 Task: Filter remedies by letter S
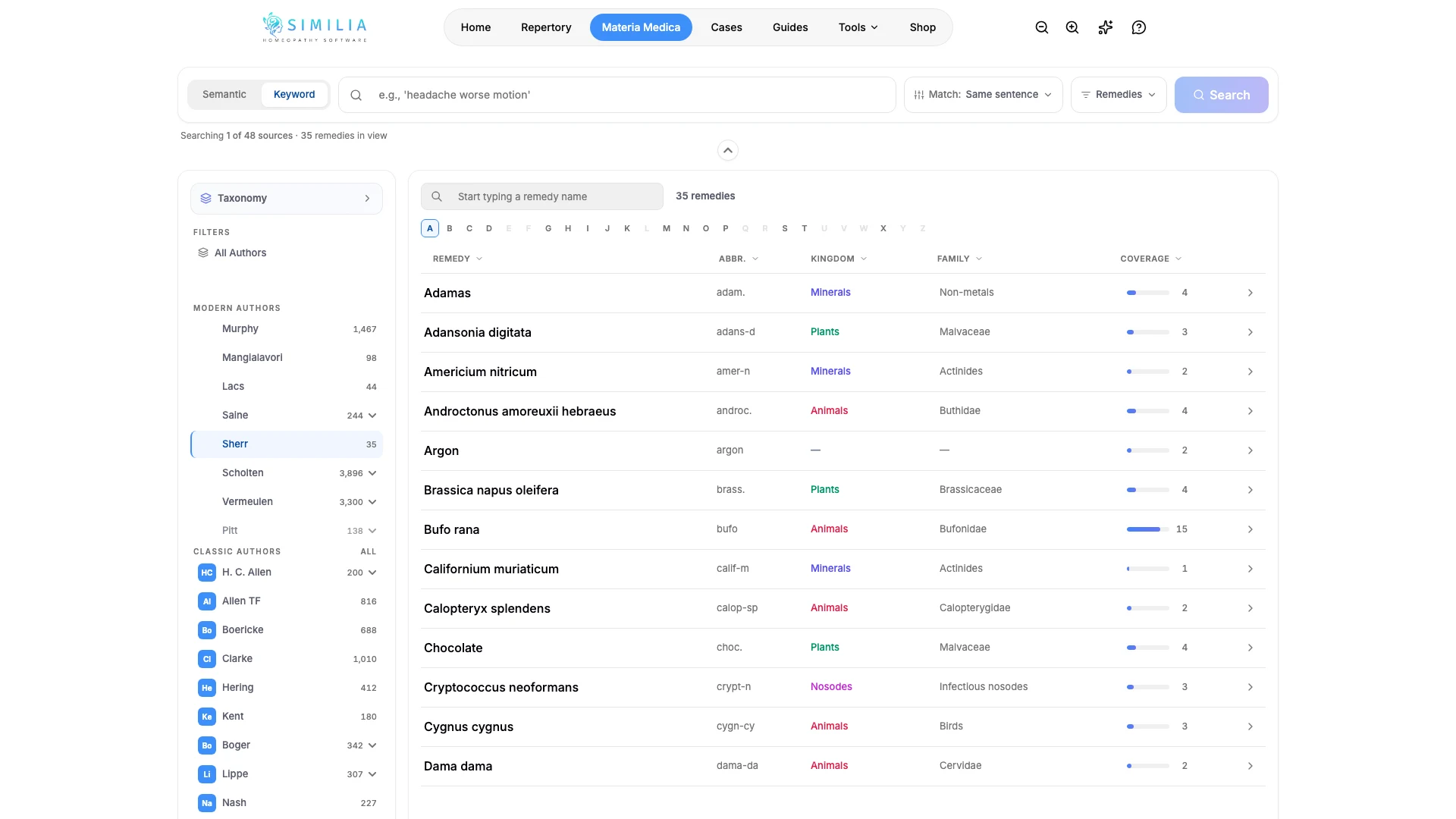785,228
